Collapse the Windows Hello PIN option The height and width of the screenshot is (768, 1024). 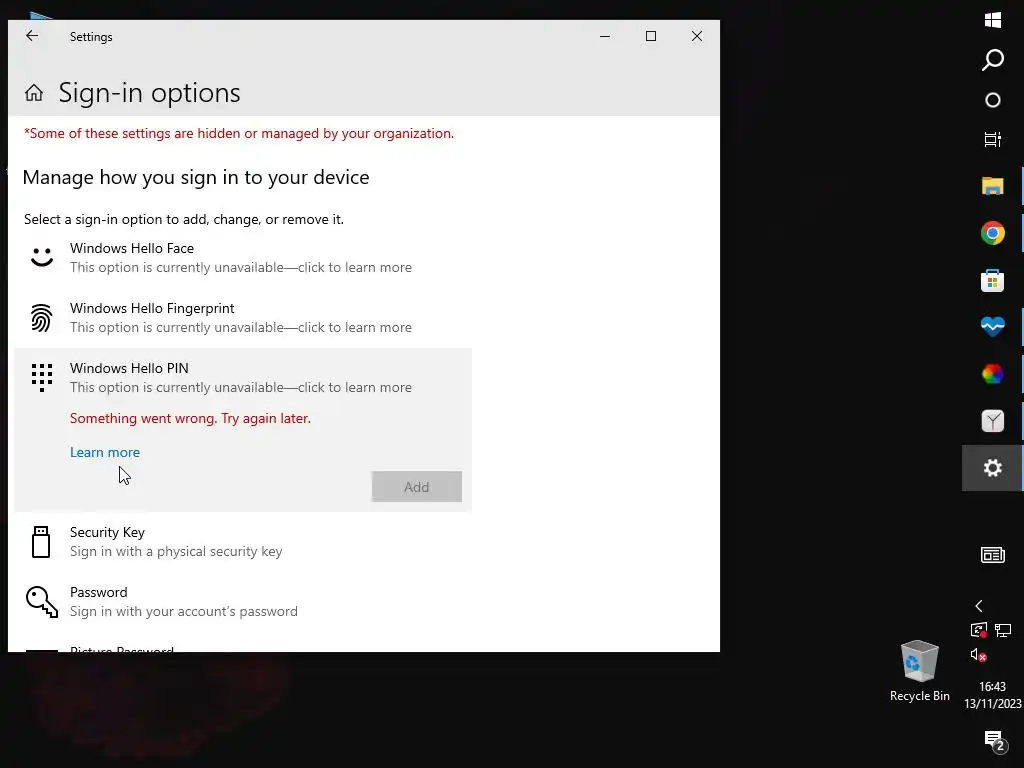tap(242, 378)
